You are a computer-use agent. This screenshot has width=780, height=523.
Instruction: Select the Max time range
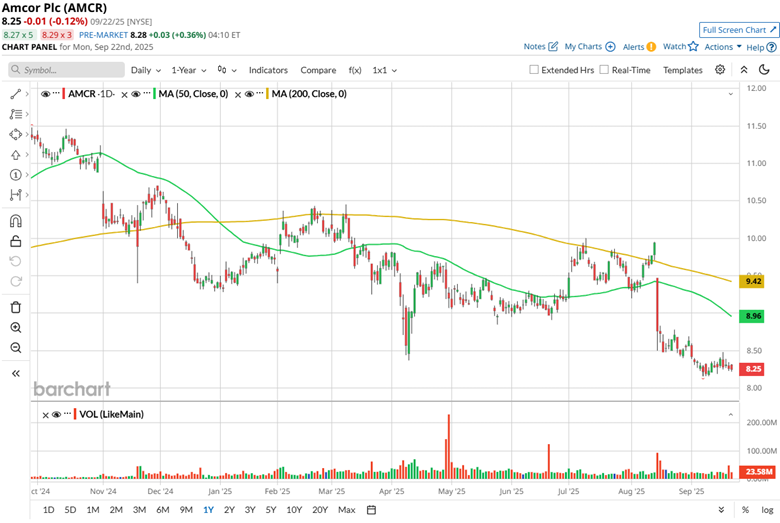point(347,510)
